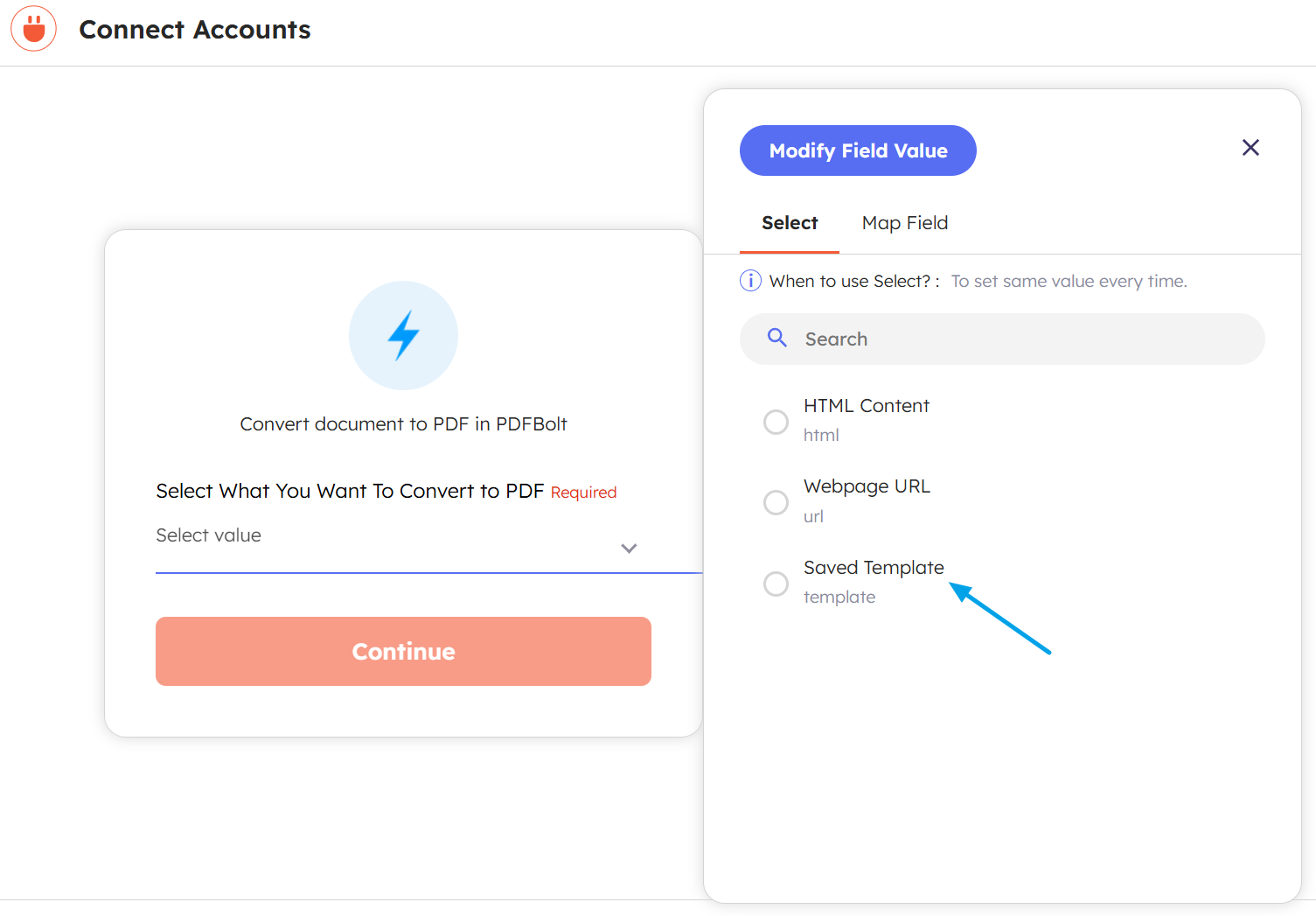Image resolution: width=1316 pixels, height=916 pixels.
Task: Switch to the Map Field tab
Action: (905, 223)
